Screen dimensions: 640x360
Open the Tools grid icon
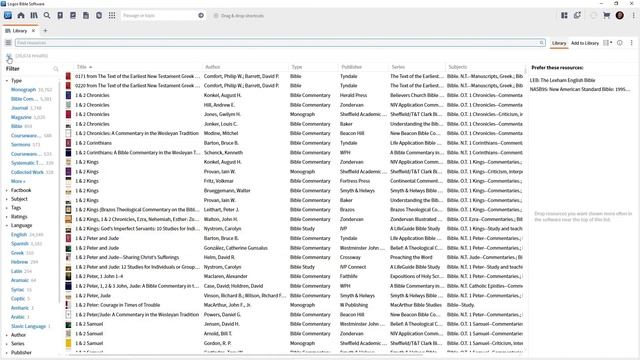coord(112,16)
